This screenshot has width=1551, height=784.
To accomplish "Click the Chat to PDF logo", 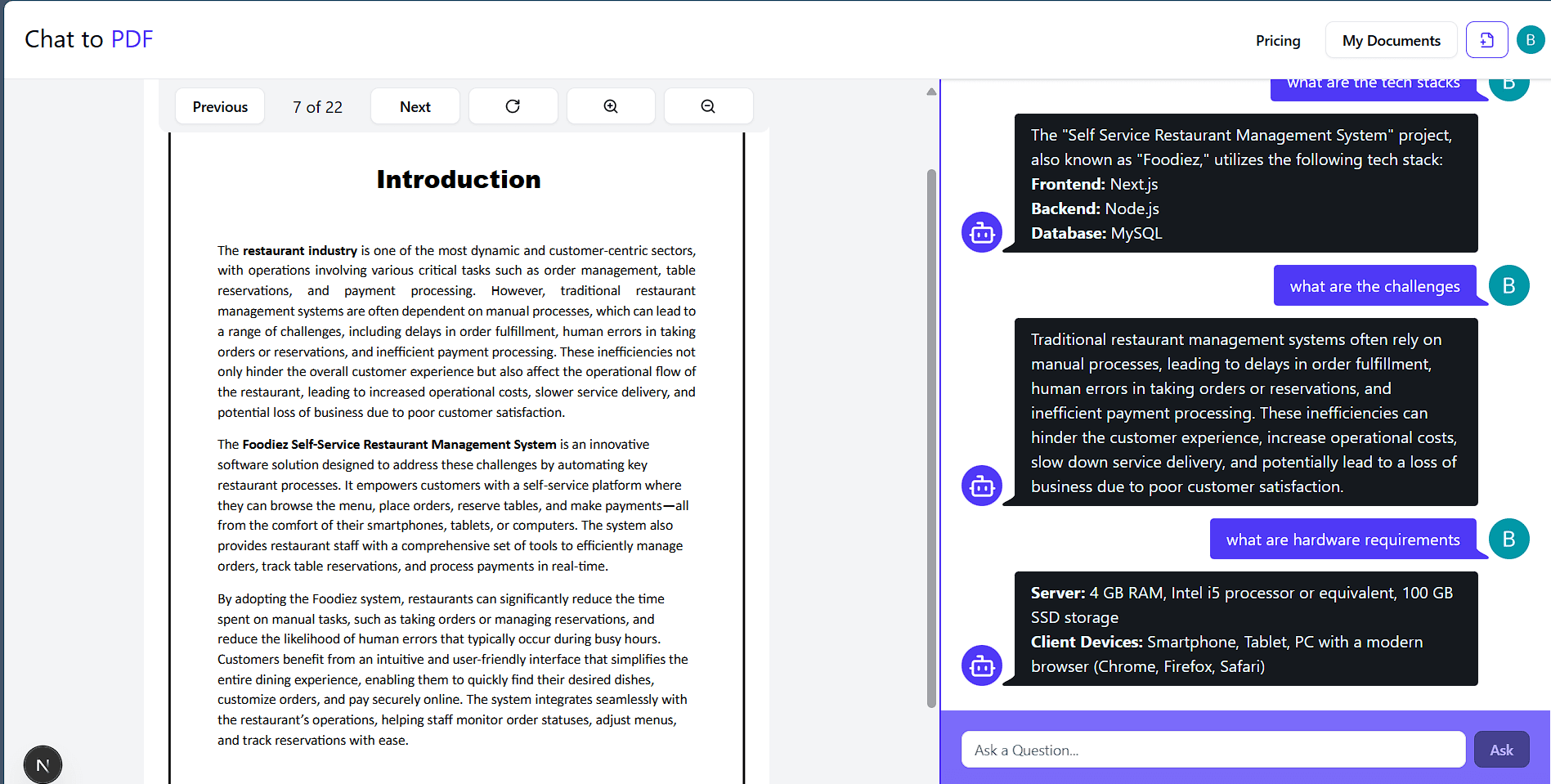I will (89, 39).
